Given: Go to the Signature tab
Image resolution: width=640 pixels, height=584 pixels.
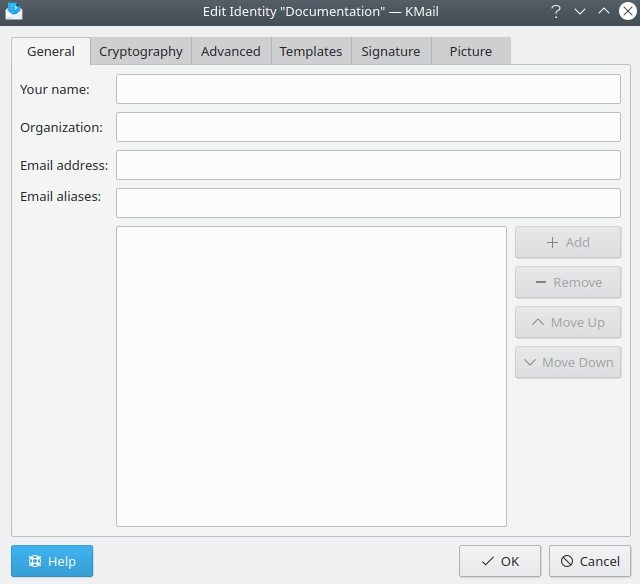Looking at the screenshot, I should [391, 52].
